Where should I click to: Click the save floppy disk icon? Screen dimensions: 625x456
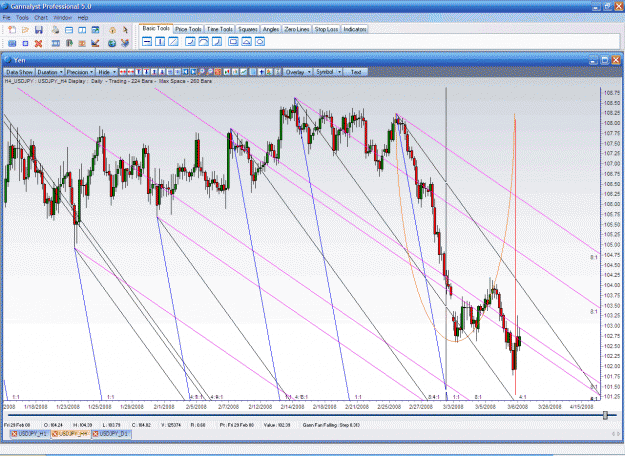point(39,30)
